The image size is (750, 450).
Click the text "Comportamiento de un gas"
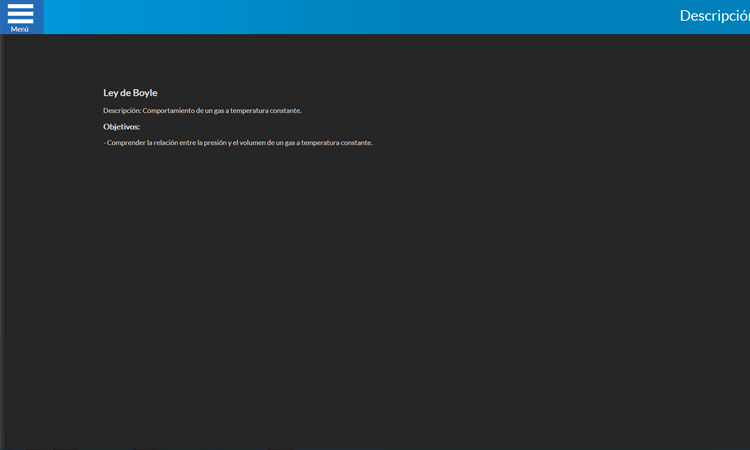pyautogui.click(x=182, y=111)
